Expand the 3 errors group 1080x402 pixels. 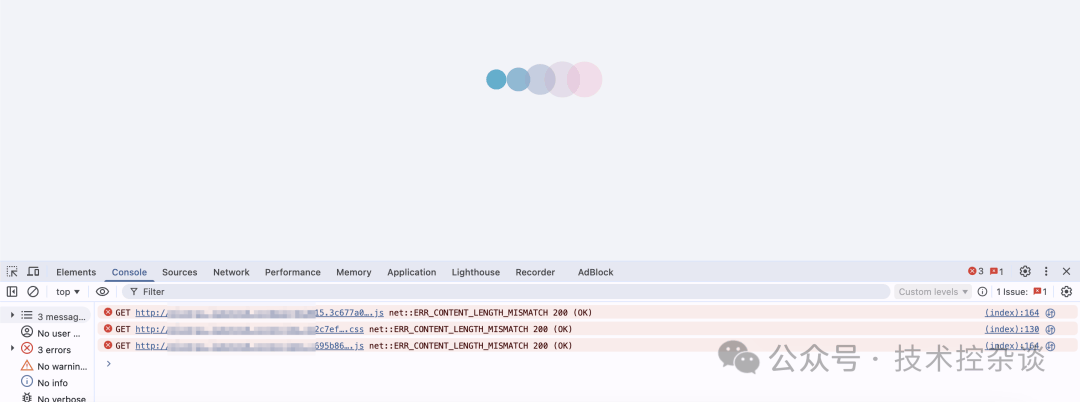[13, 349]
